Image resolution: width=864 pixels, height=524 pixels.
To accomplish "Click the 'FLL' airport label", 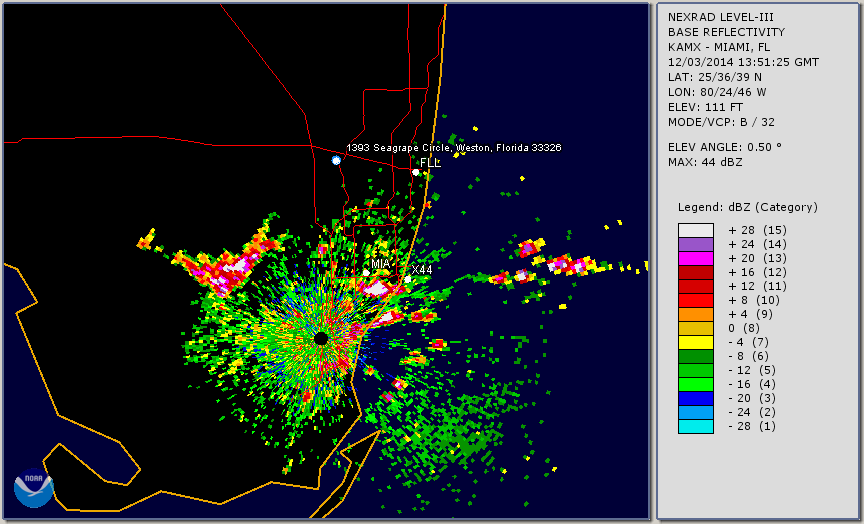I will coord(430,163).
